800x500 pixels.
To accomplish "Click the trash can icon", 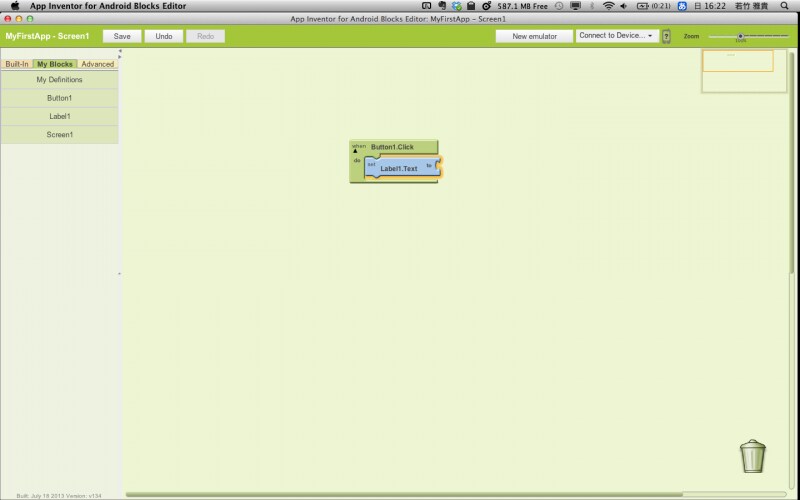I will pyautogui.click(x=753, y=456).
